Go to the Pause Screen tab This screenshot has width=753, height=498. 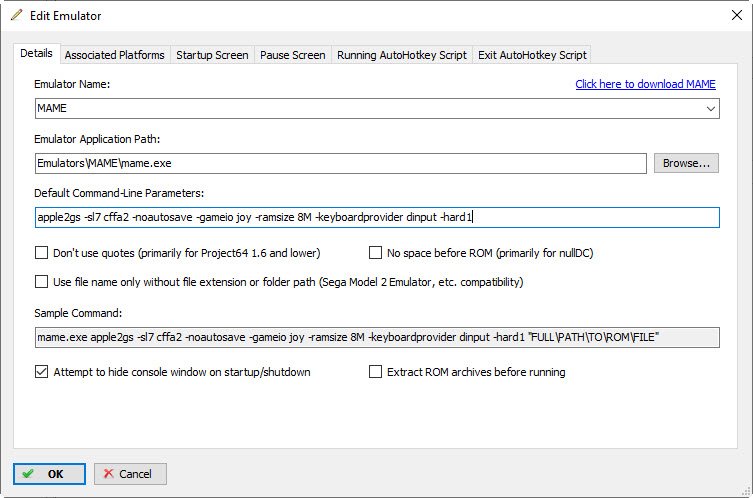(x=292, y=55)
